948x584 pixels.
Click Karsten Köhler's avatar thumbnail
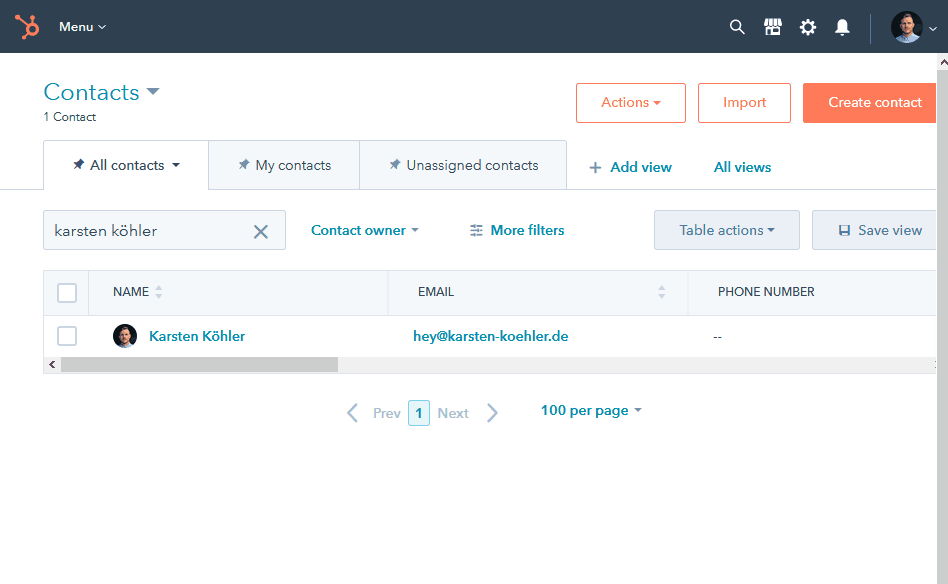coord(124,336)
